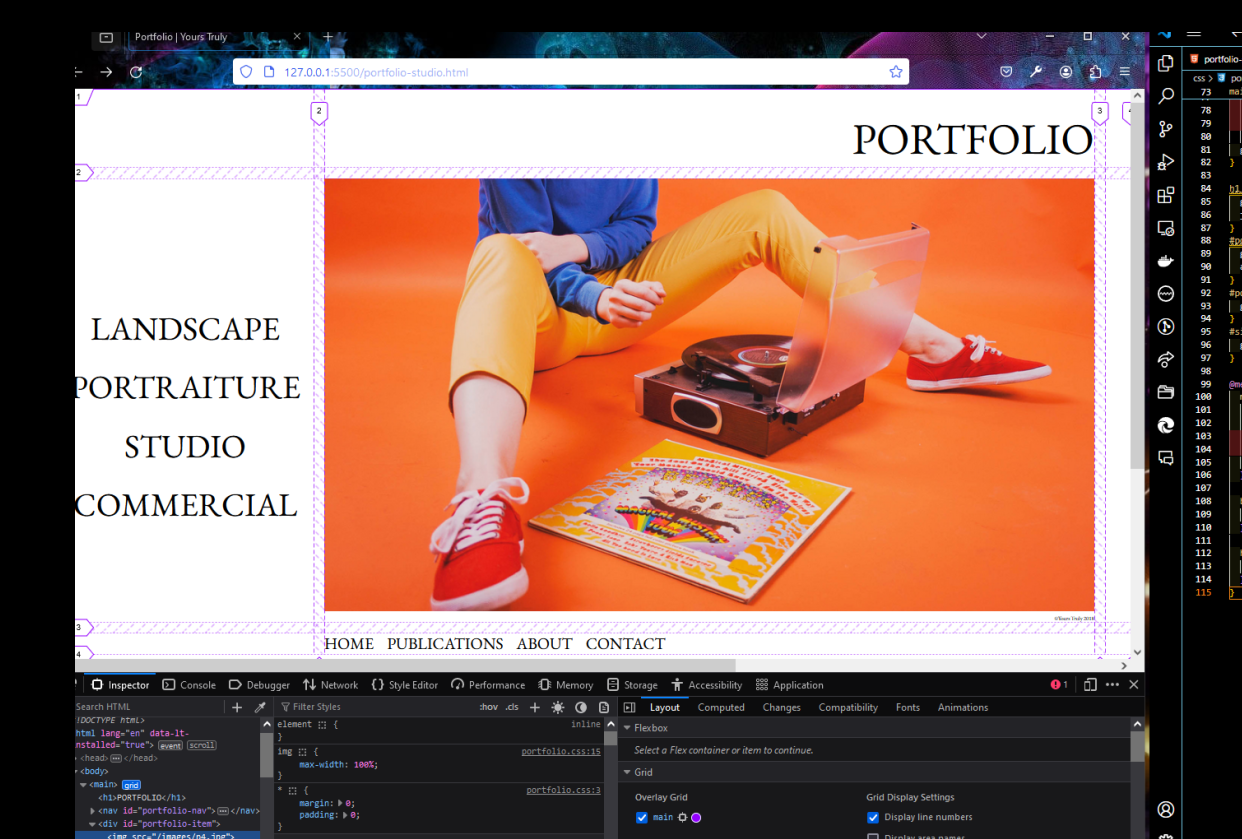Collapse the Flexbox section
Screen dimensions: 1242x839
[627, 728]
